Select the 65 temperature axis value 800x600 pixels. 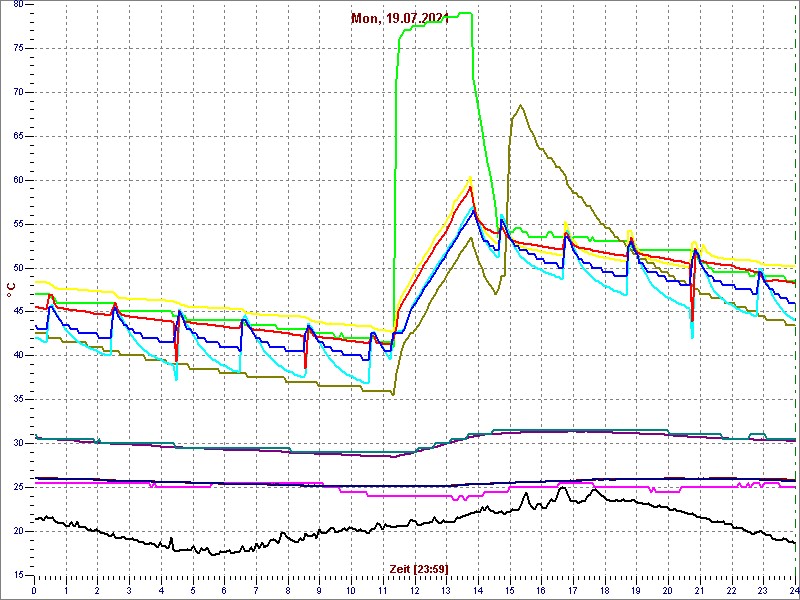pos(18,136)
